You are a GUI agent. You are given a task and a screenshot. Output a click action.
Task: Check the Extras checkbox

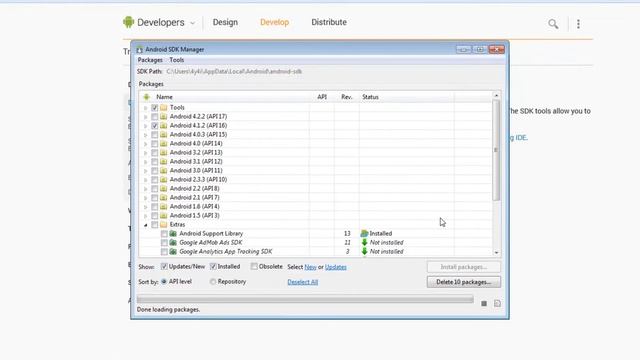pyautogui.click(x=154, y=224)
